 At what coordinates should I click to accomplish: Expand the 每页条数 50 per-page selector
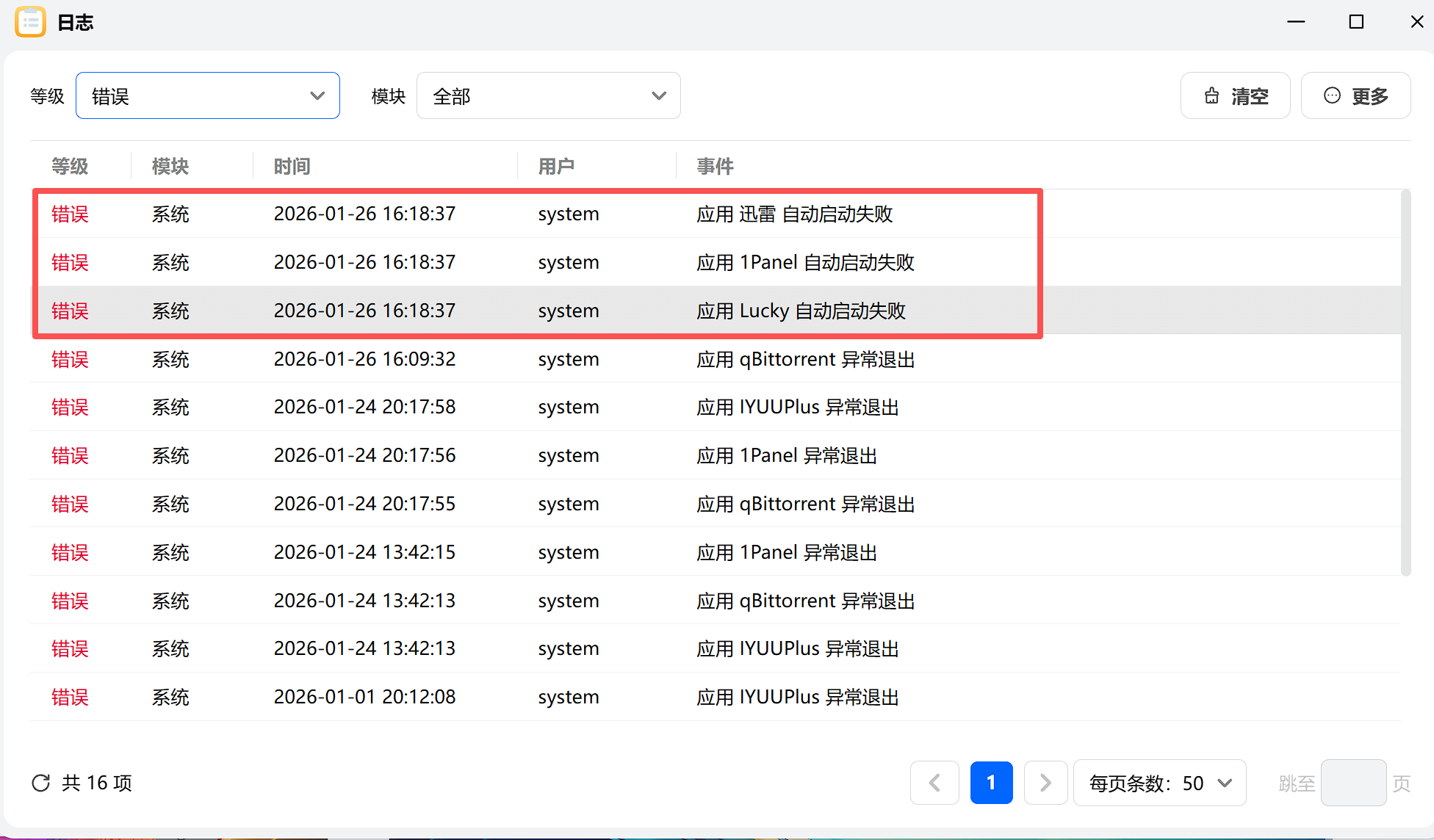point(1159,783)
